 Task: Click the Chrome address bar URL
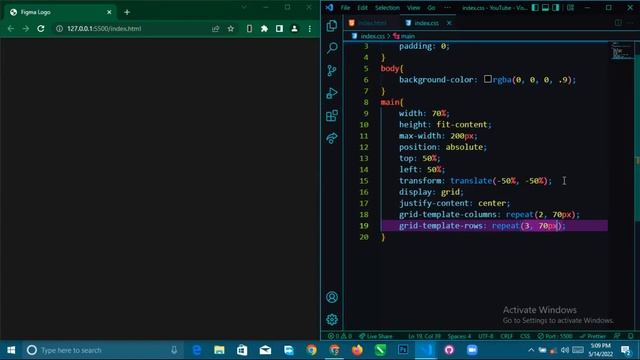coord(104,29)
